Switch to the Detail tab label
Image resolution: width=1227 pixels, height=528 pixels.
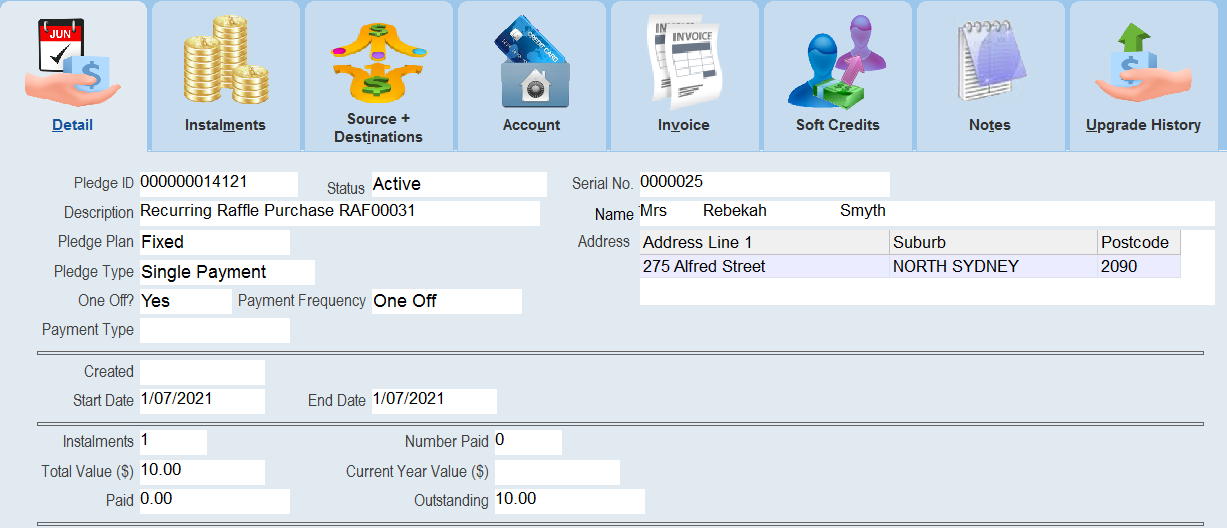[72, 125]
